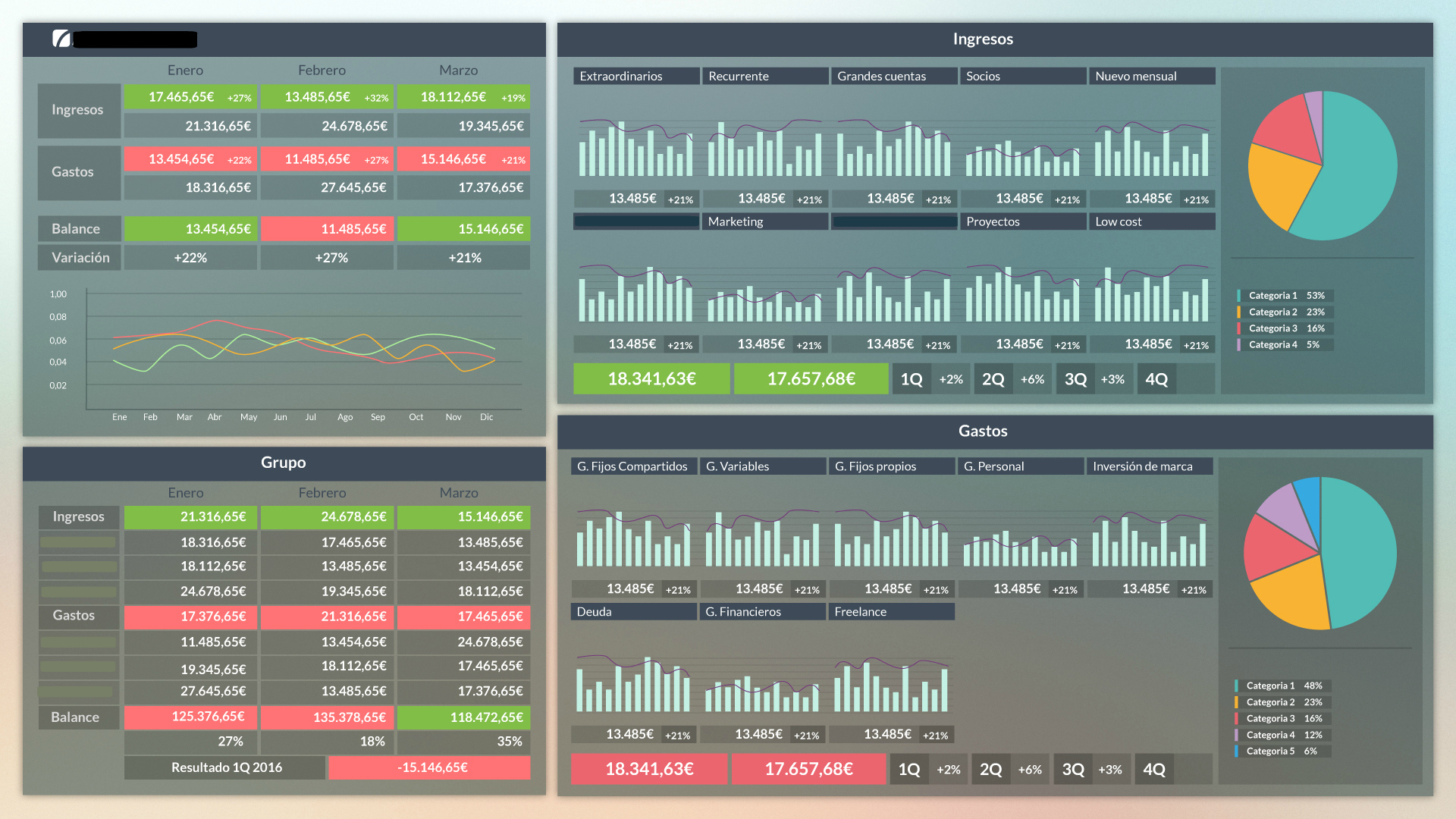
Task: Click Marzo gastos value 15.146,65€ +21%
Action: (x=463, y=159)
